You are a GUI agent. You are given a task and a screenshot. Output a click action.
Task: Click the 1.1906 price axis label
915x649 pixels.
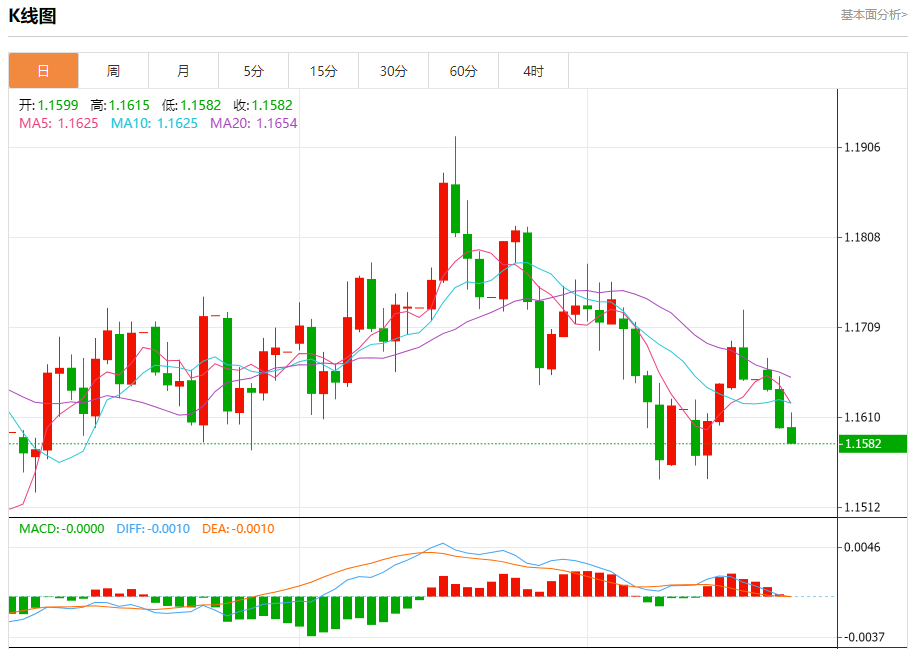click(x=862, y=148)
